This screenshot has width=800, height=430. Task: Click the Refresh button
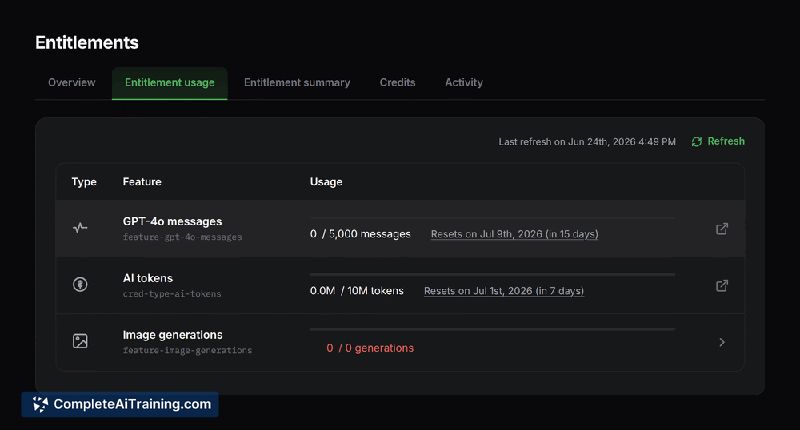718,141
